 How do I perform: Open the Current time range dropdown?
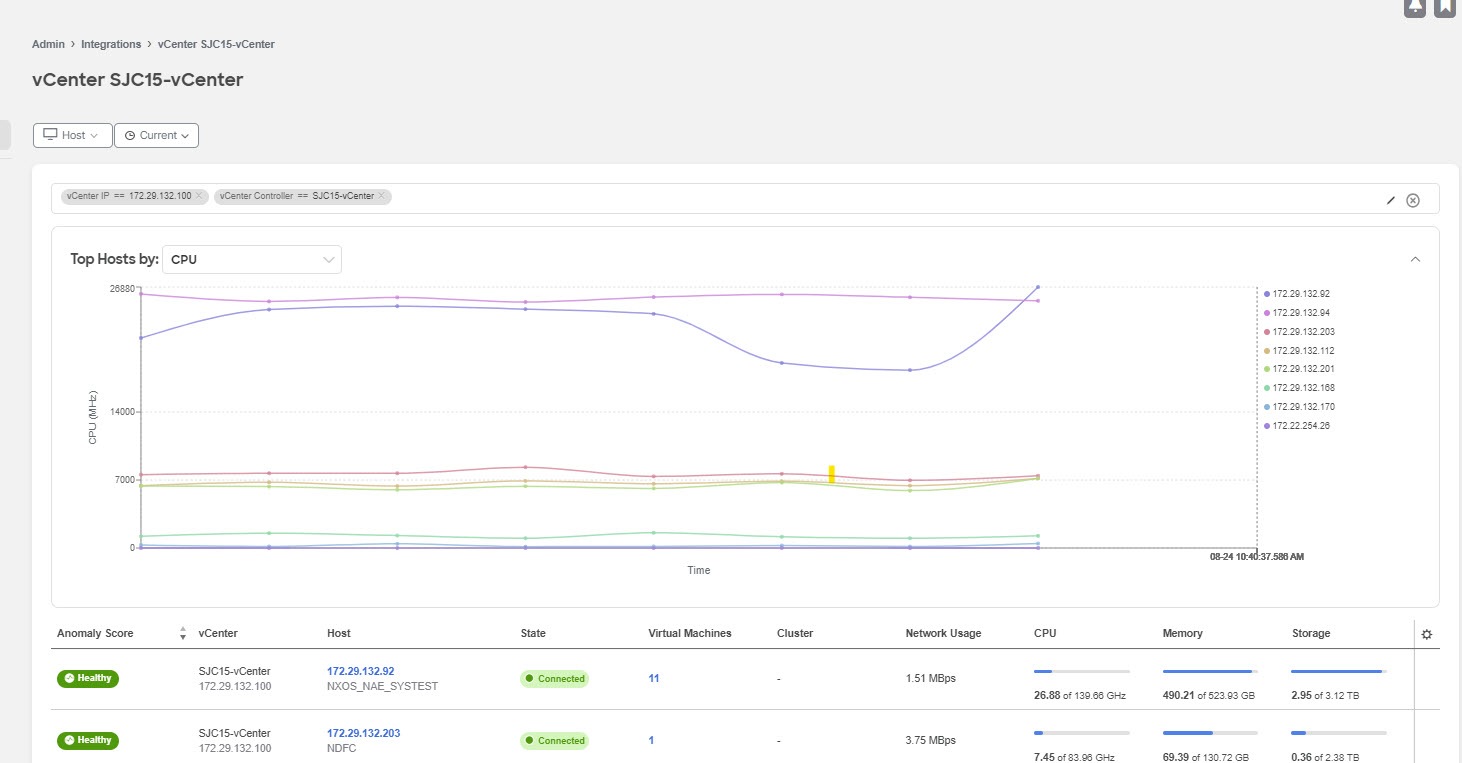(156, 134)
